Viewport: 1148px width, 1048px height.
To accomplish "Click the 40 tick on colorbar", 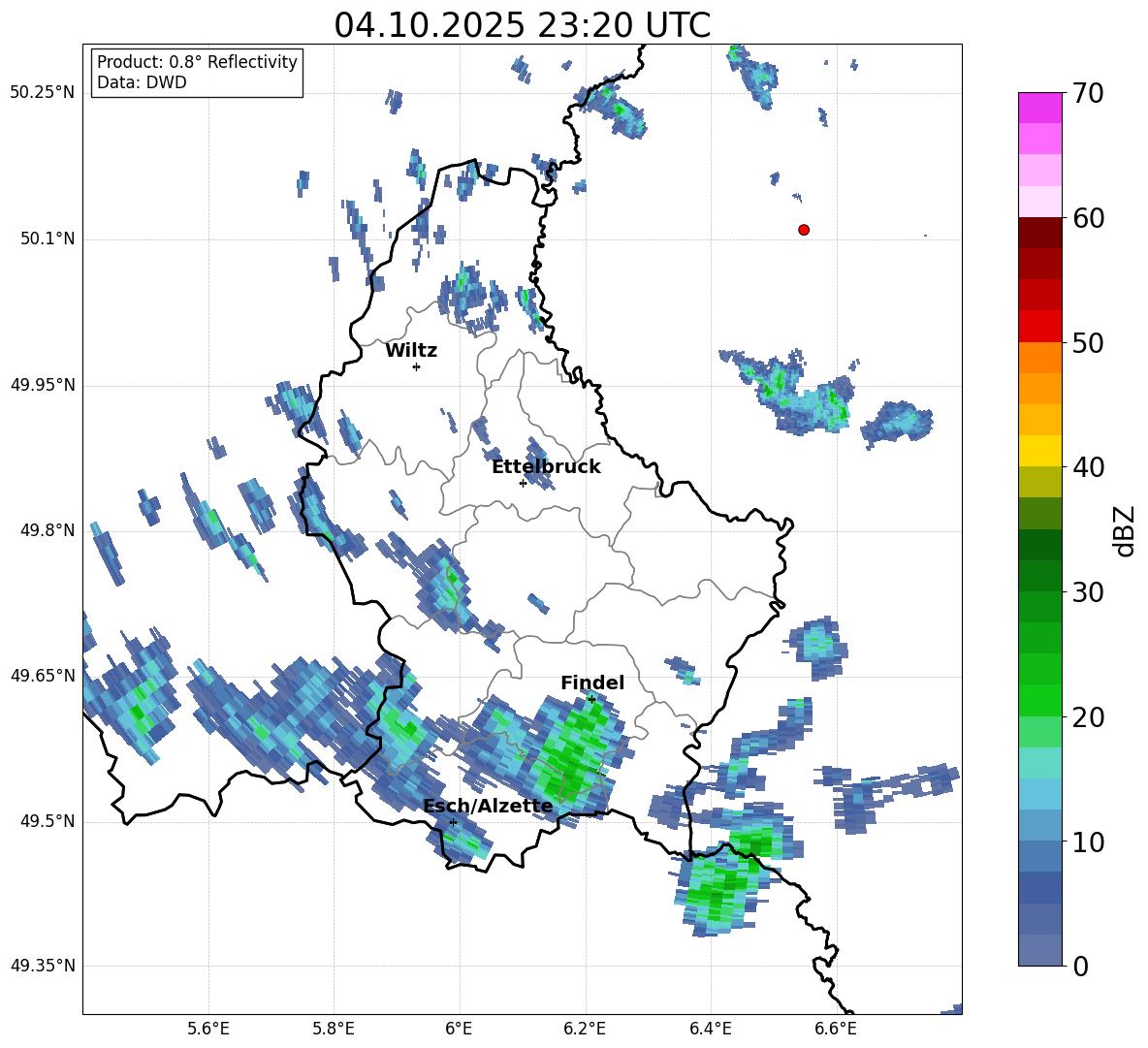I will tap(1088, 467).
